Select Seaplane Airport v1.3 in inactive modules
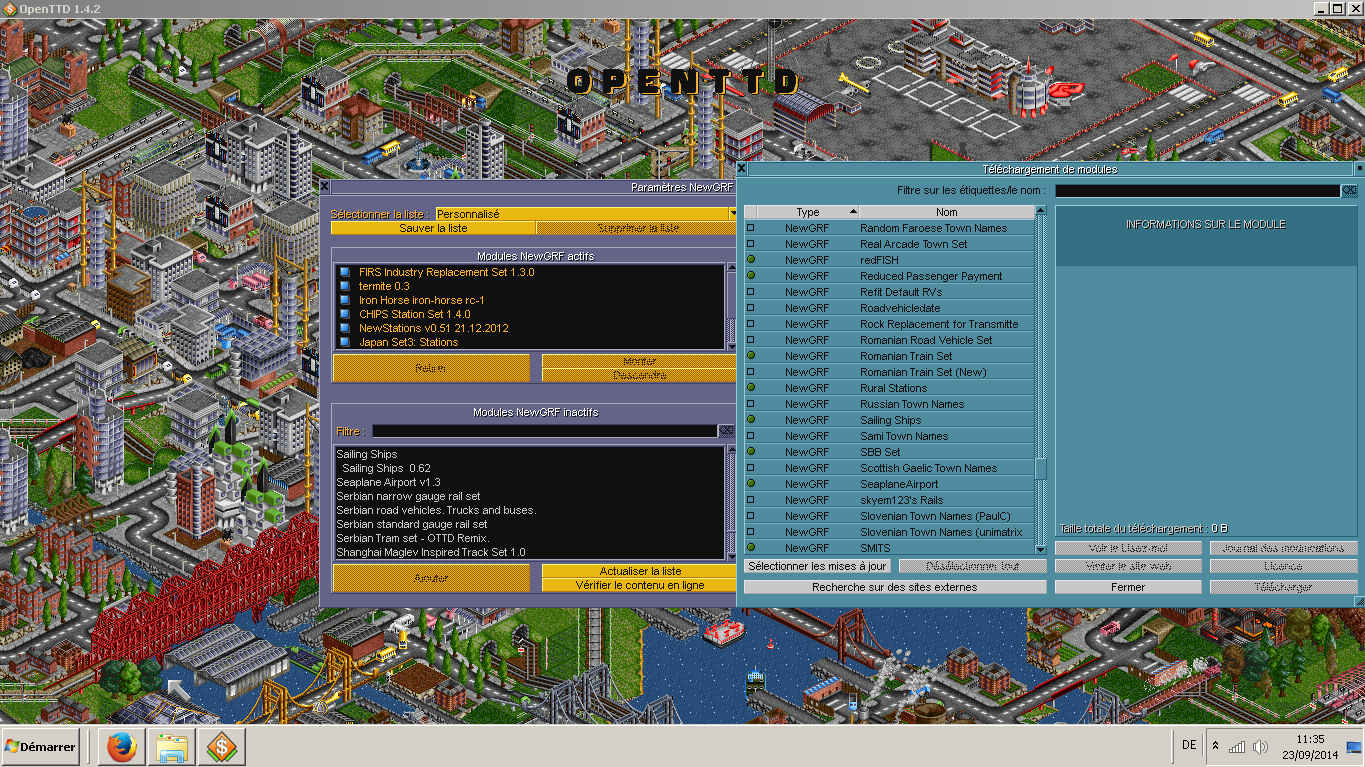This screenshot has height=767, width=1365. coord(530,482)
